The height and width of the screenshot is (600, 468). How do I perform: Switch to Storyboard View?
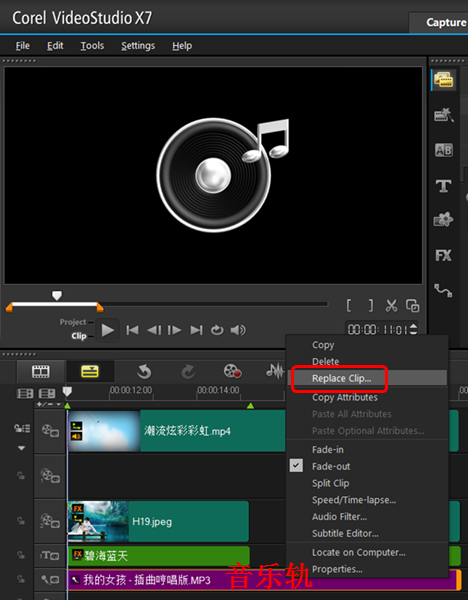41,371
